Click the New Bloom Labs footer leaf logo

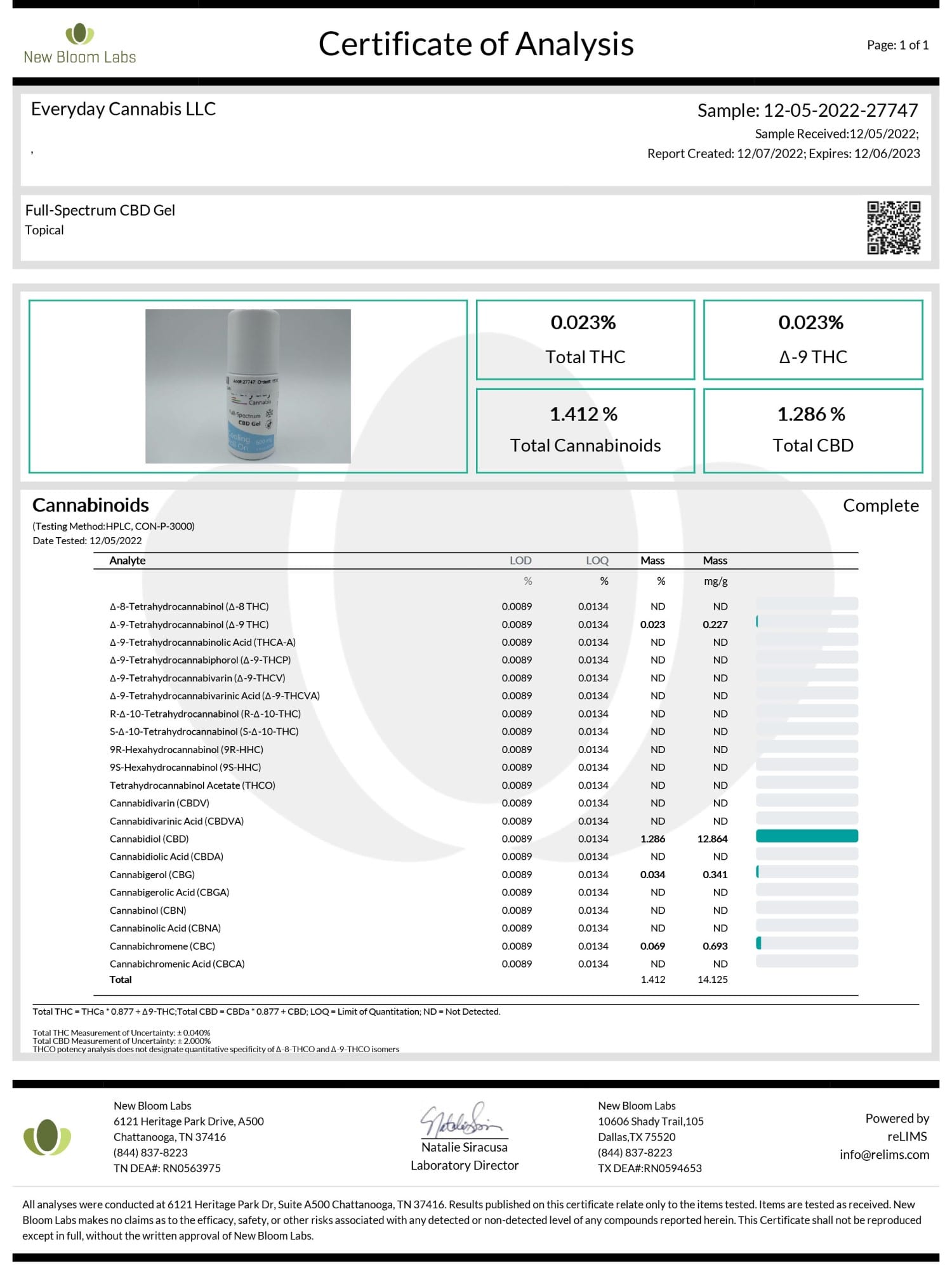48,1137
